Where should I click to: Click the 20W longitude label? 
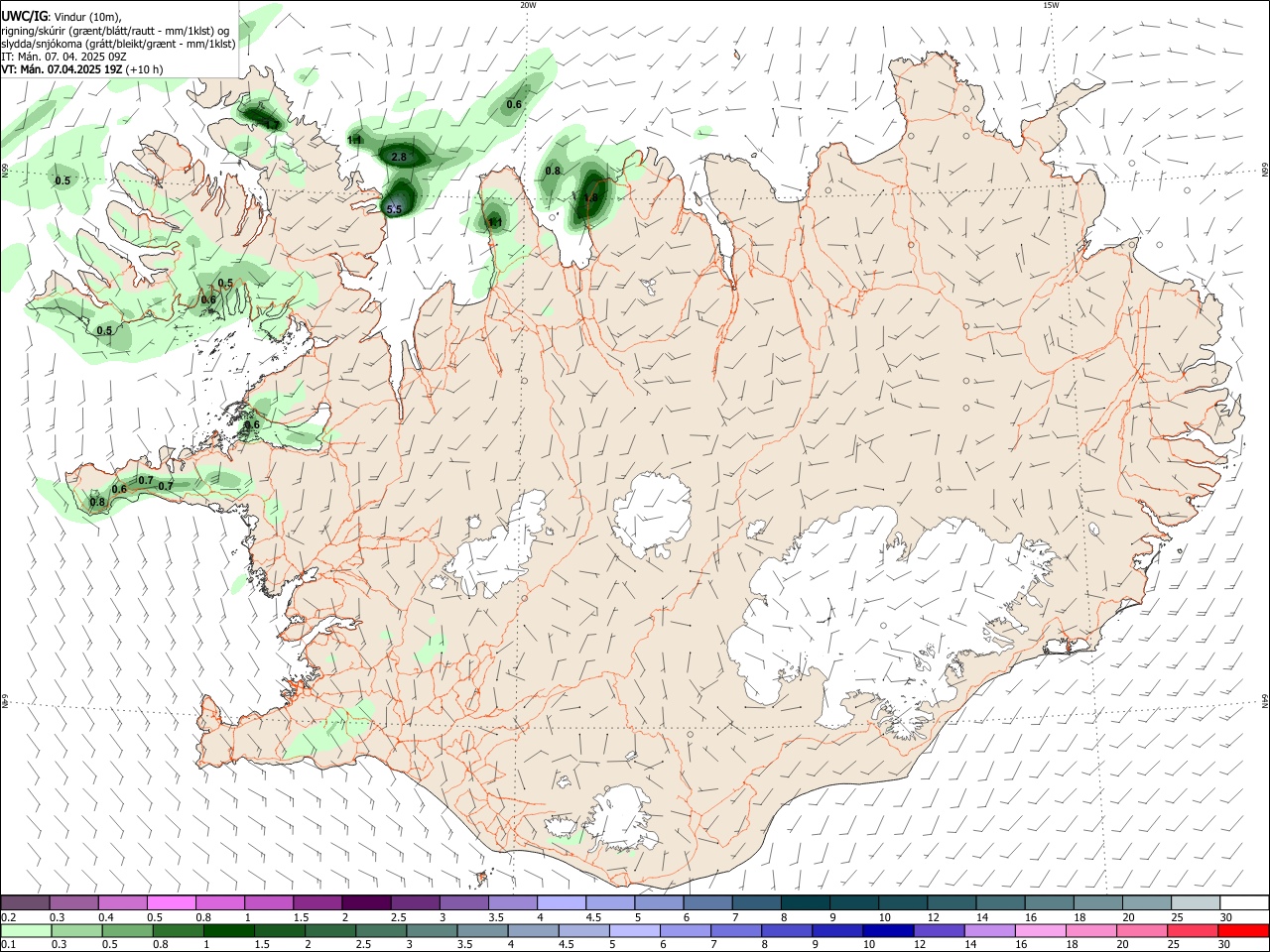click(x=528, y=5)
